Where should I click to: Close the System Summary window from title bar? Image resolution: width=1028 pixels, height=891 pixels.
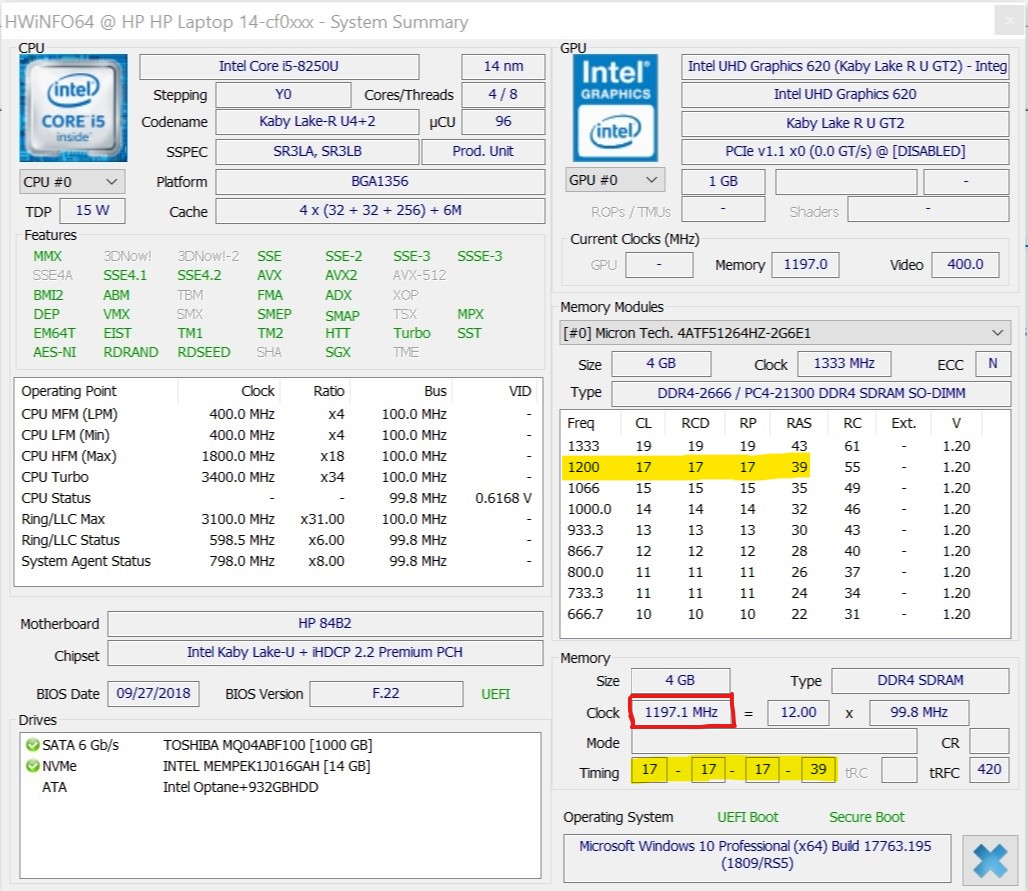1008,21
